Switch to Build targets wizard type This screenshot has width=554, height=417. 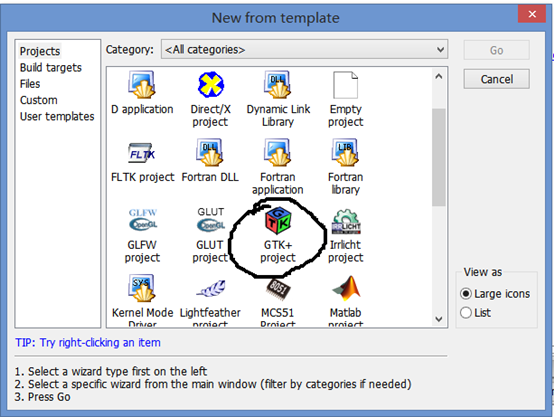51,67
